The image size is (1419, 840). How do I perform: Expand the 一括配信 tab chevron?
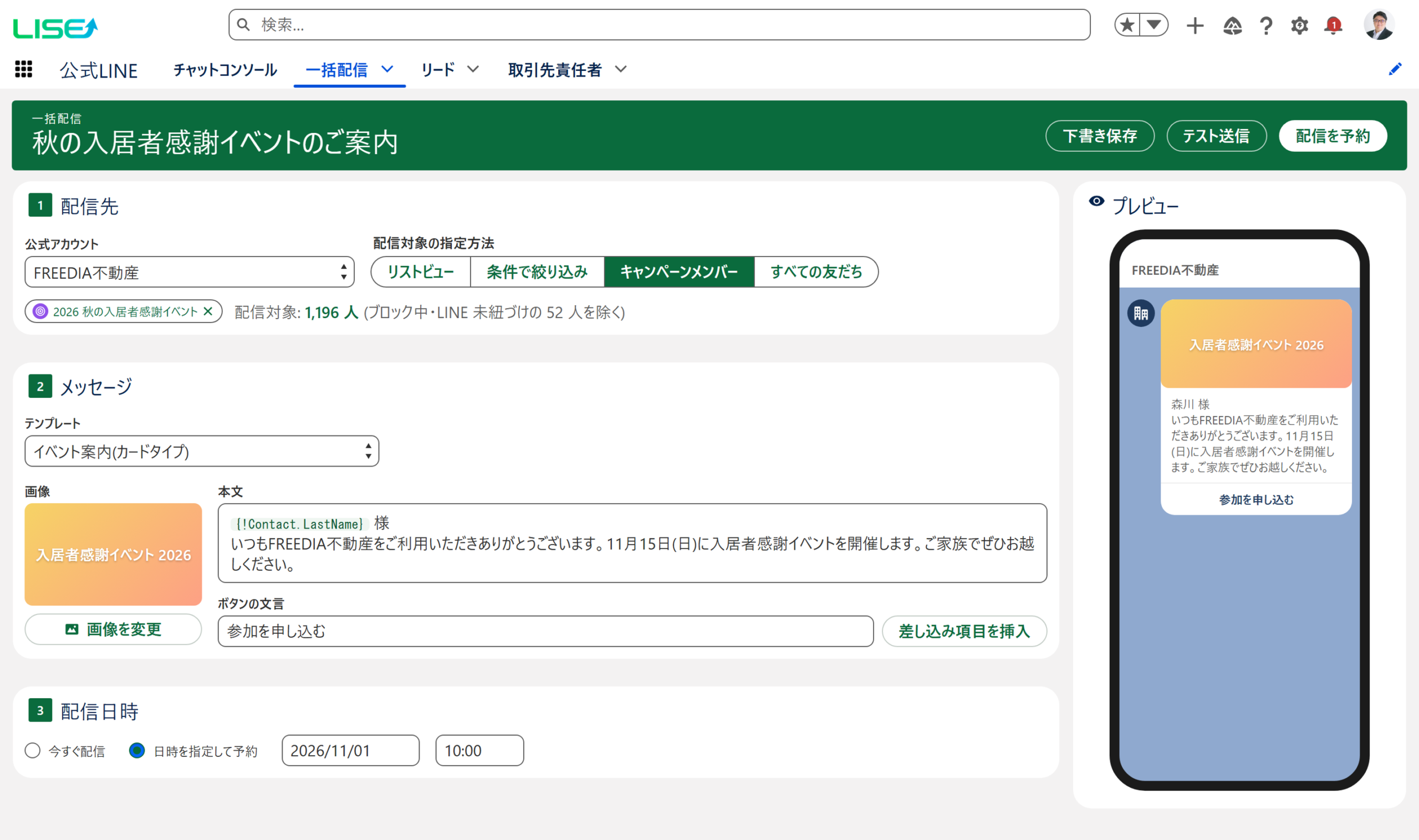(387, 69)
